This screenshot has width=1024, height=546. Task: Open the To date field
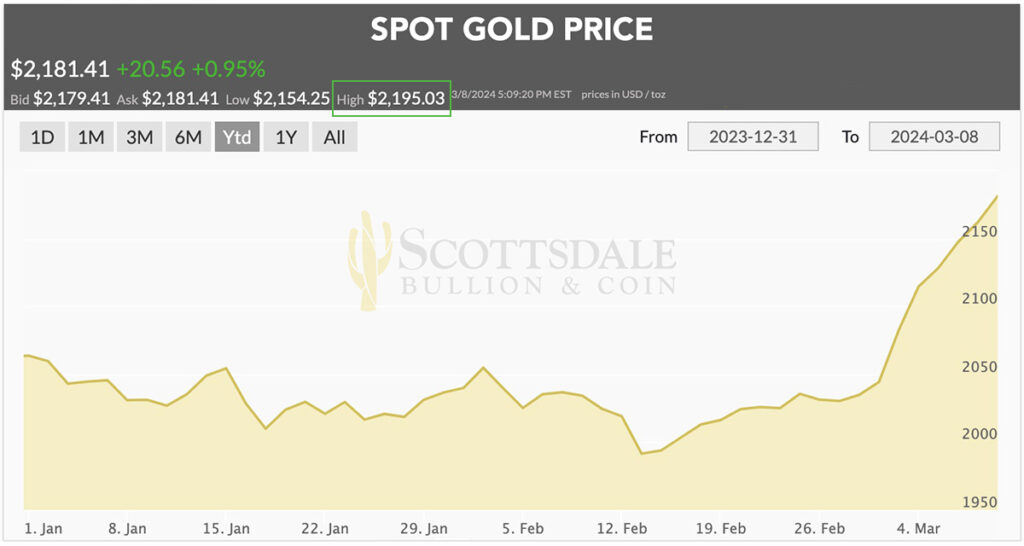(x=935, y=137)
